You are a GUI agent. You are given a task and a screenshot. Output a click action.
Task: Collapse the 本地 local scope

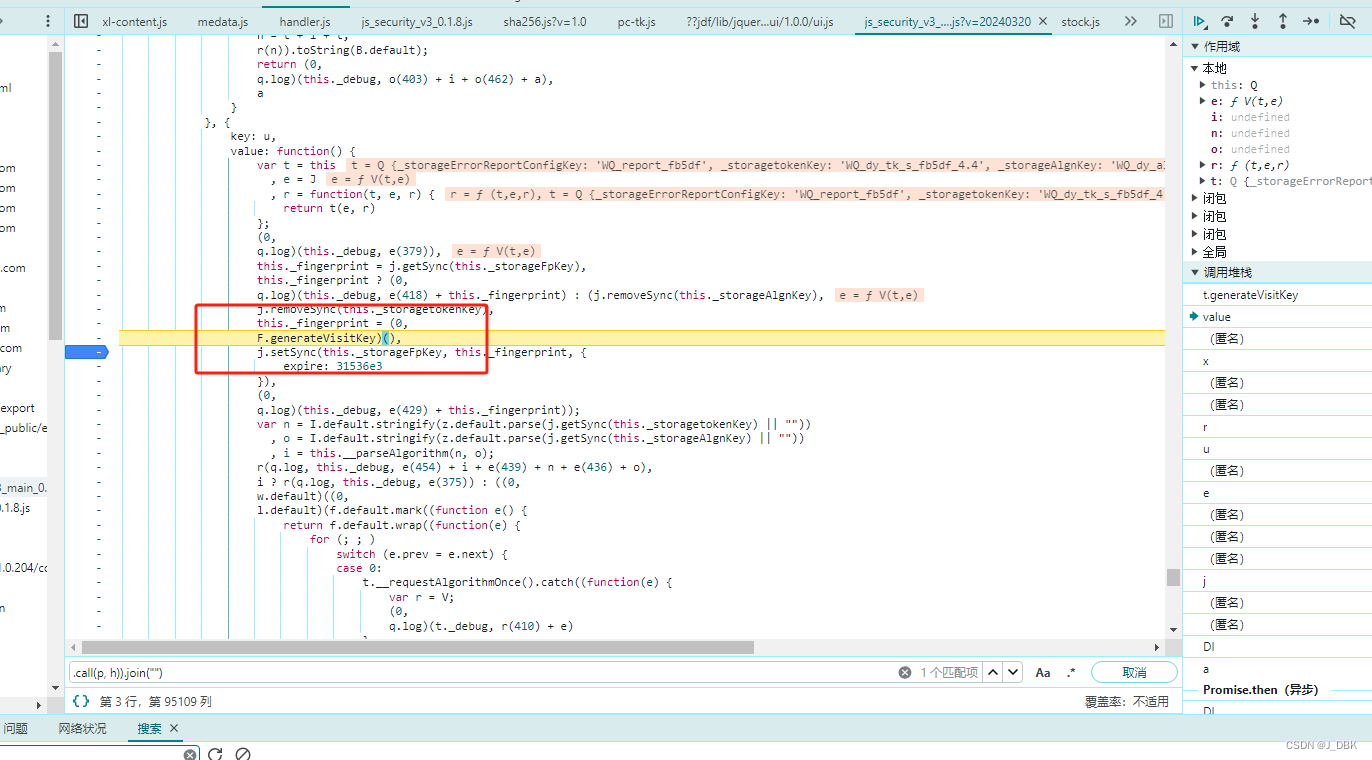pos(1194,68)
